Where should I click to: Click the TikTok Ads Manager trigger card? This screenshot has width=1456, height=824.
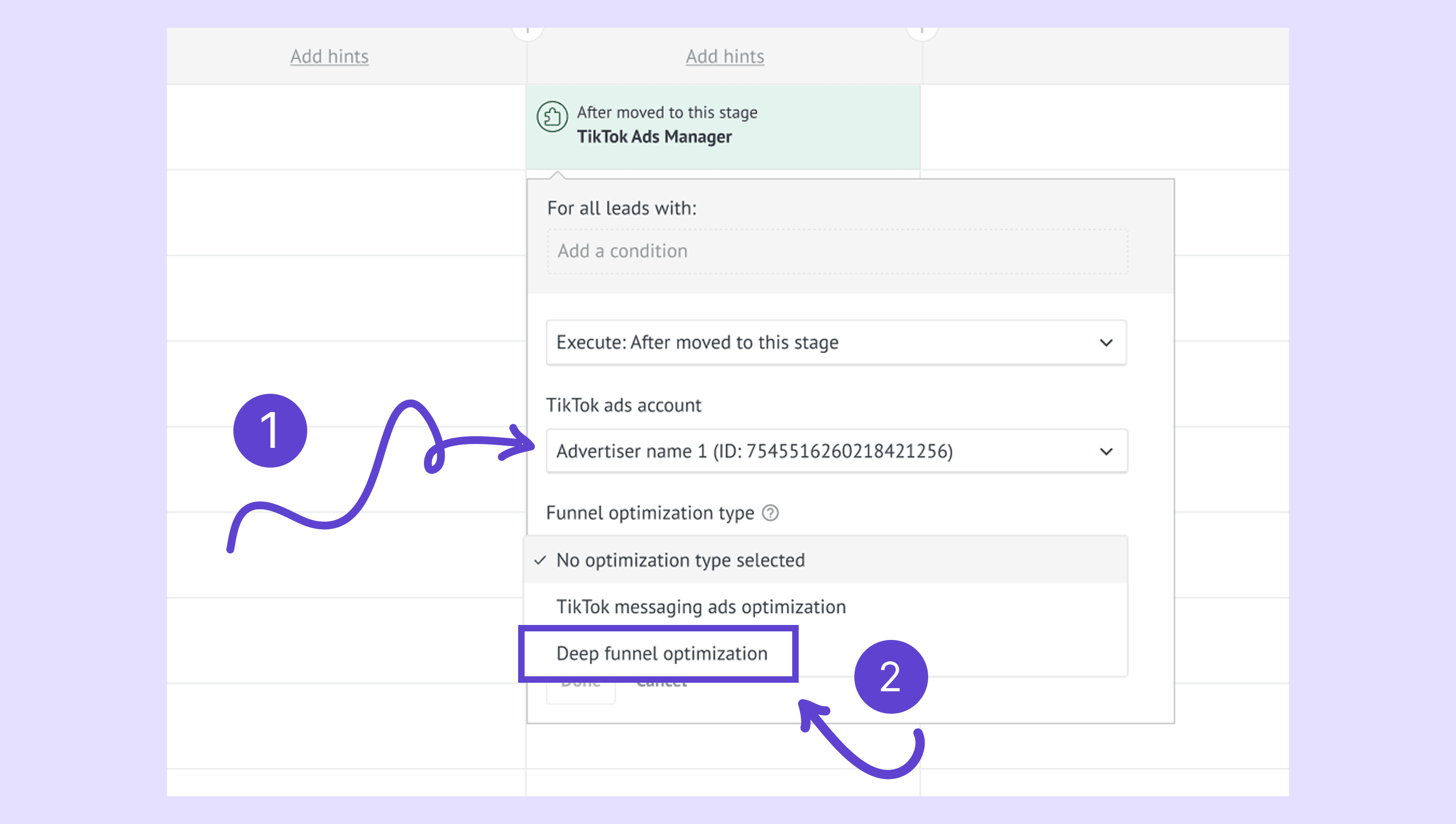(722, 126)
